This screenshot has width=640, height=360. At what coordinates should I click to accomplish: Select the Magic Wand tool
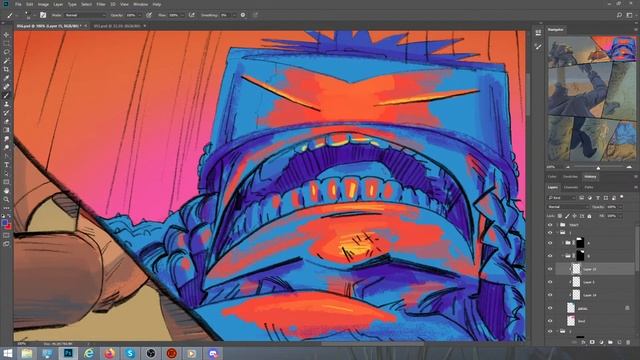[6, 61]
